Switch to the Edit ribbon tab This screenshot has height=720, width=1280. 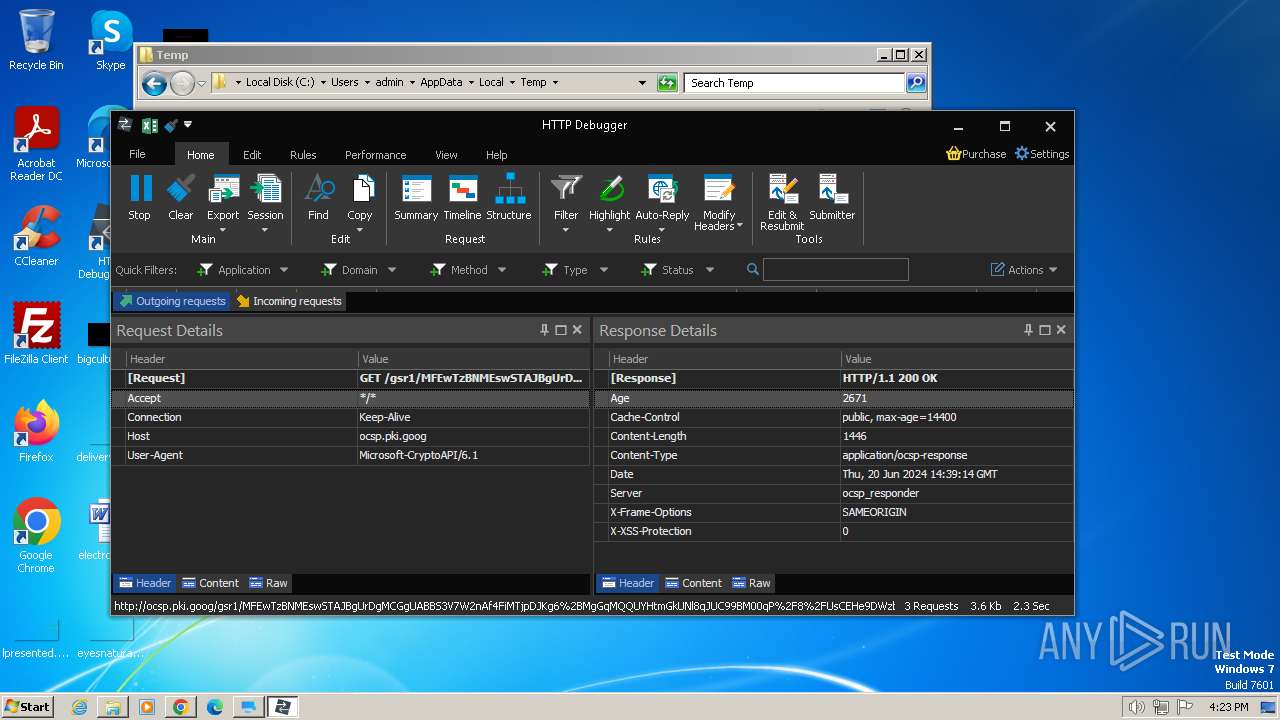tap(252, 155)
